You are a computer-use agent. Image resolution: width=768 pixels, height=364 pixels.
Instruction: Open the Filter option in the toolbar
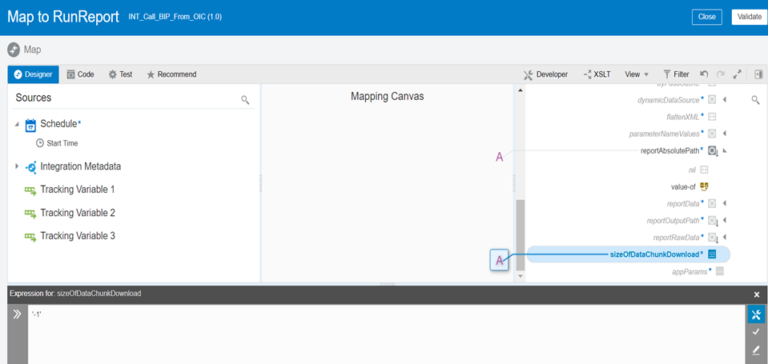coord(676,74)
